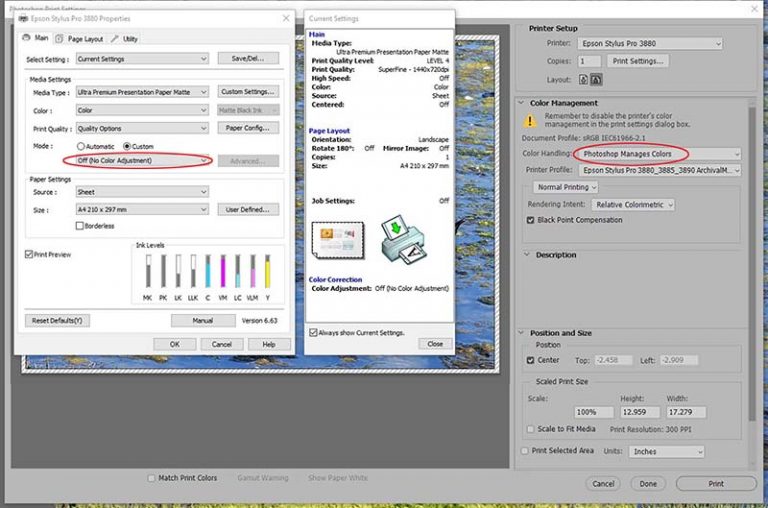Click the Paper Config... button
The height and width of the screenshot is (508, 768).
(x=248, y=128)
